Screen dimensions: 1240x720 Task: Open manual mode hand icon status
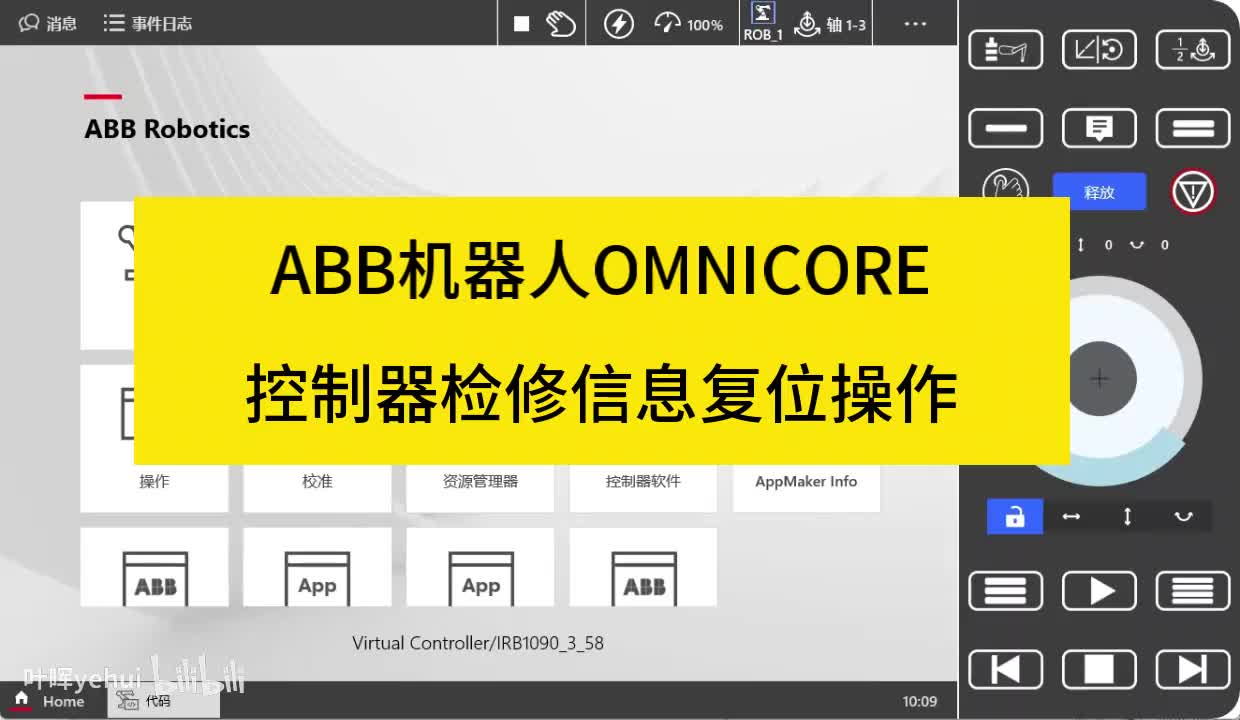561,24
